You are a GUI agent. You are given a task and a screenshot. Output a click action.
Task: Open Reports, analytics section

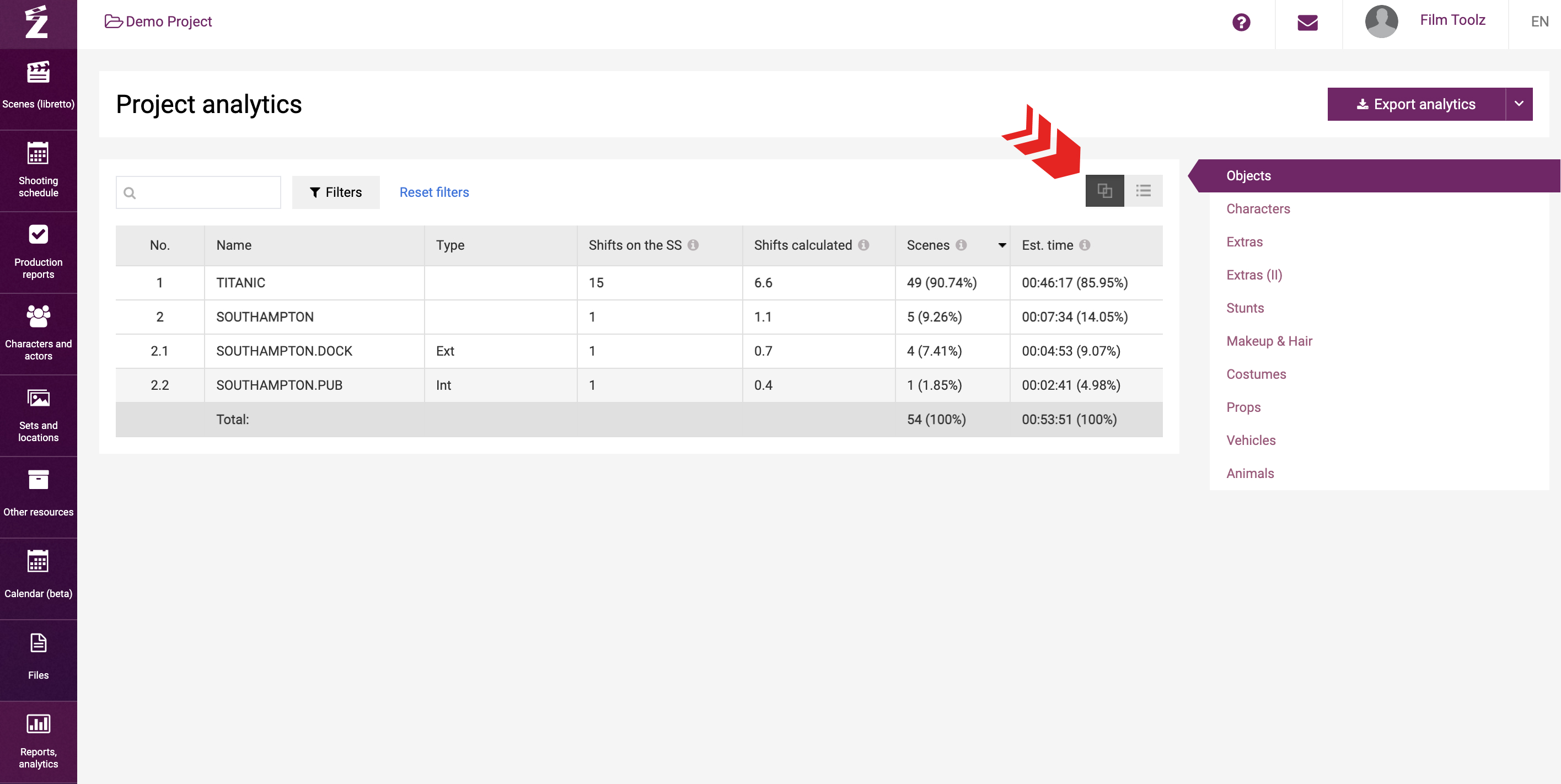(x=38, y=742)
